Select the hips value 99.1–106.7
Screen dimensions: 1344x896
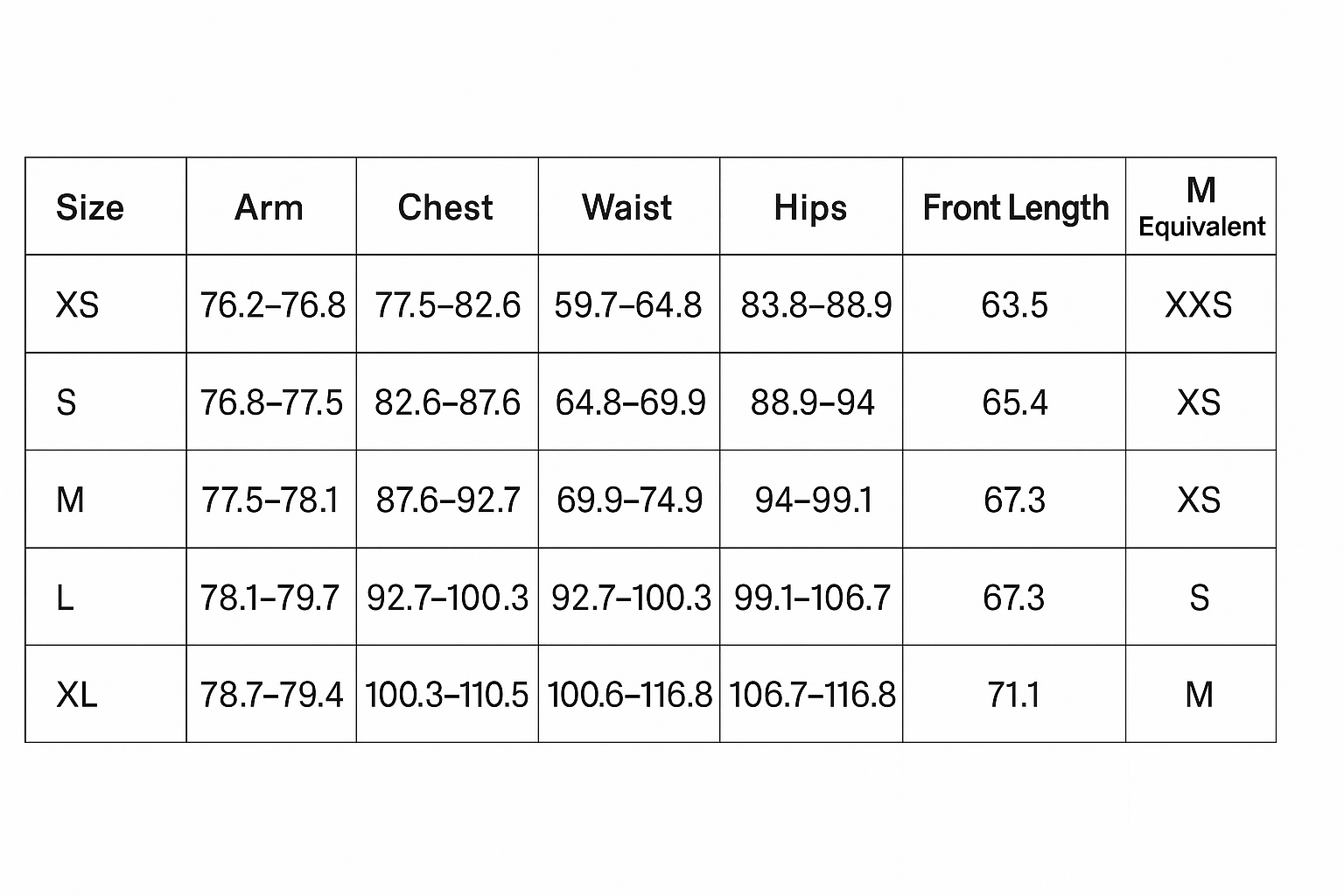(812, 598)
